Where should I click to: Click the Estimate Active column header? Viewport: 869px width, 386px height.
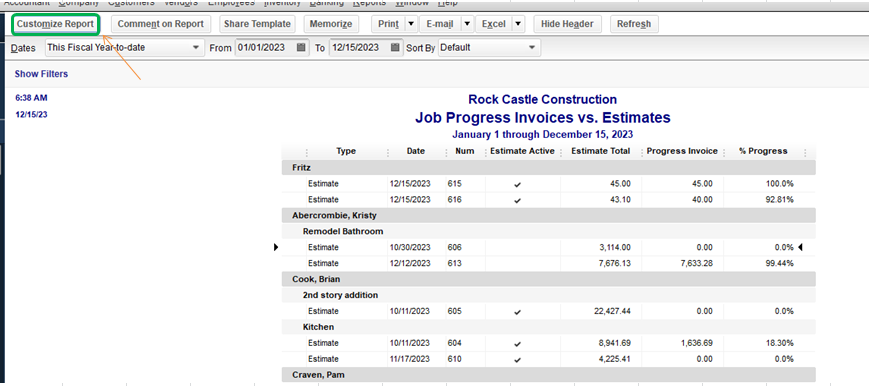(523, 151)
